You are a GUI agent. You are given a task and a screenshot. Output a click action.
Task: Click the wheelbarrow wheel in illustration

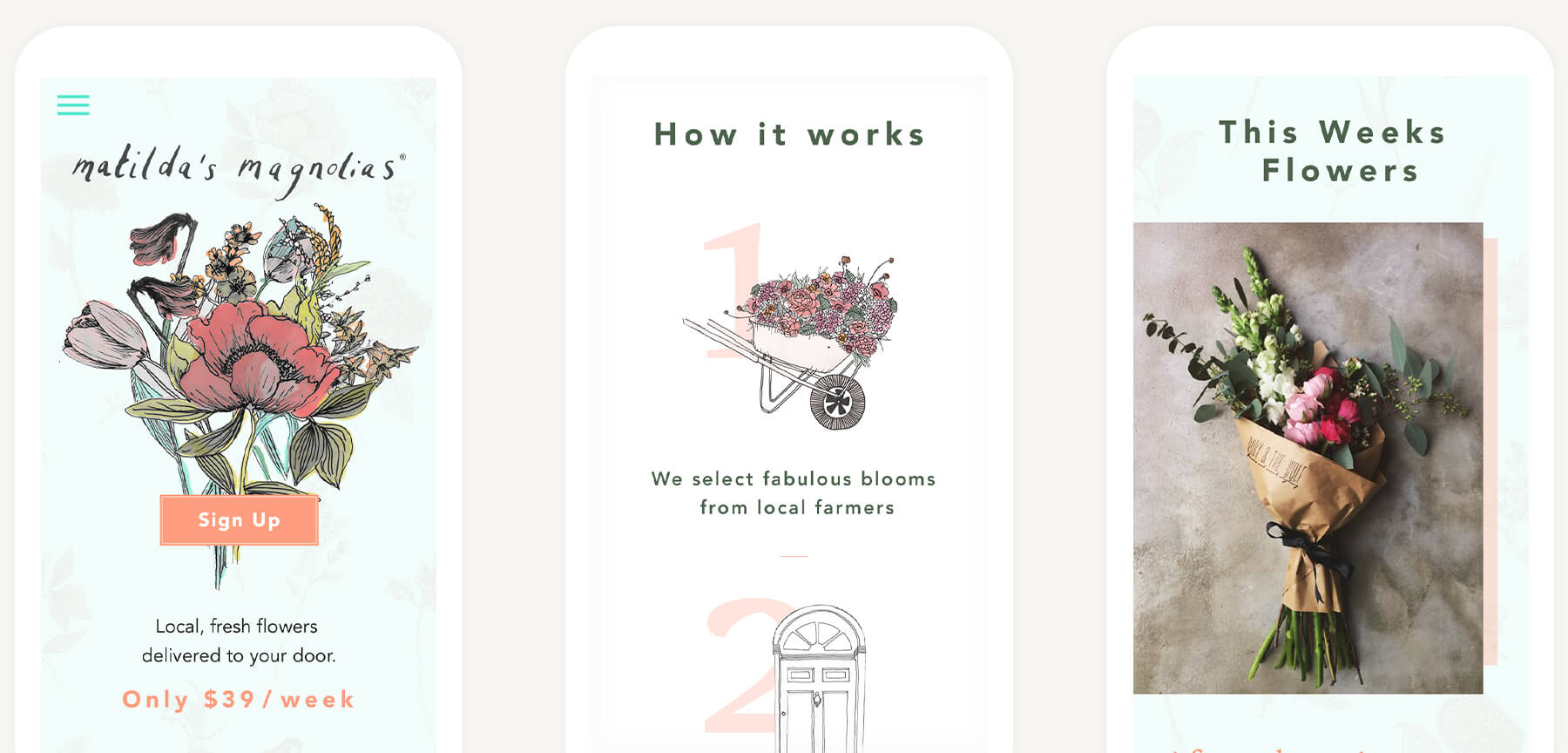coord(838,402)
